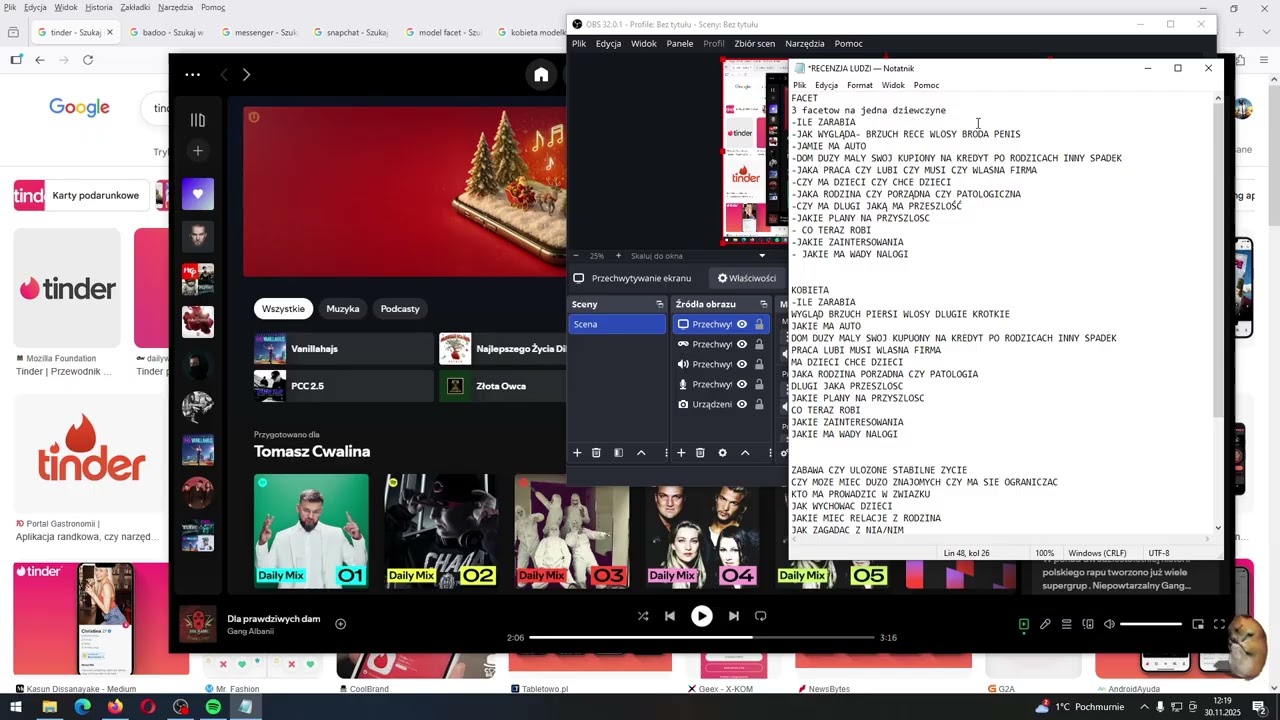Toggle repeat in Spotify player

[x=761, y=616]
